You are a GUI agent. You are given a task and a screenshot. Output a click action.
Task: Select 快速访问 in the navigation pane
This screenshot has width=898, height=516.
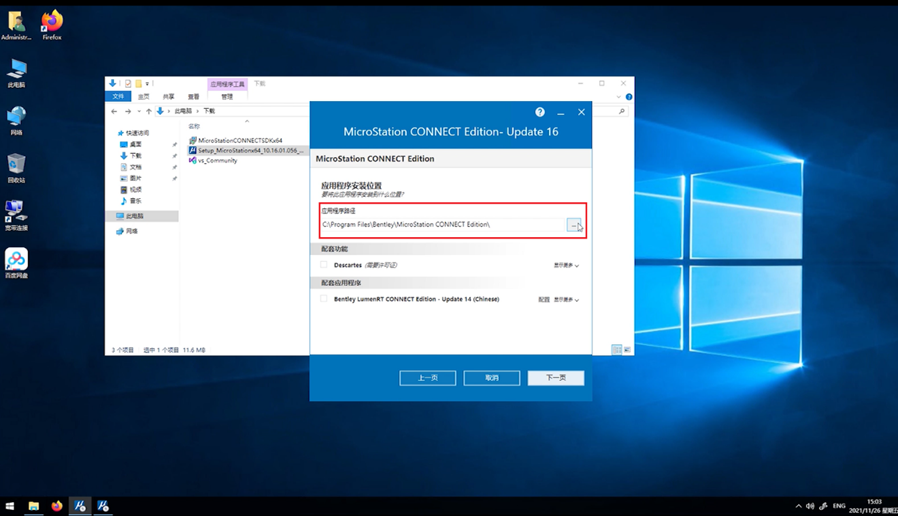coord(133,133)
